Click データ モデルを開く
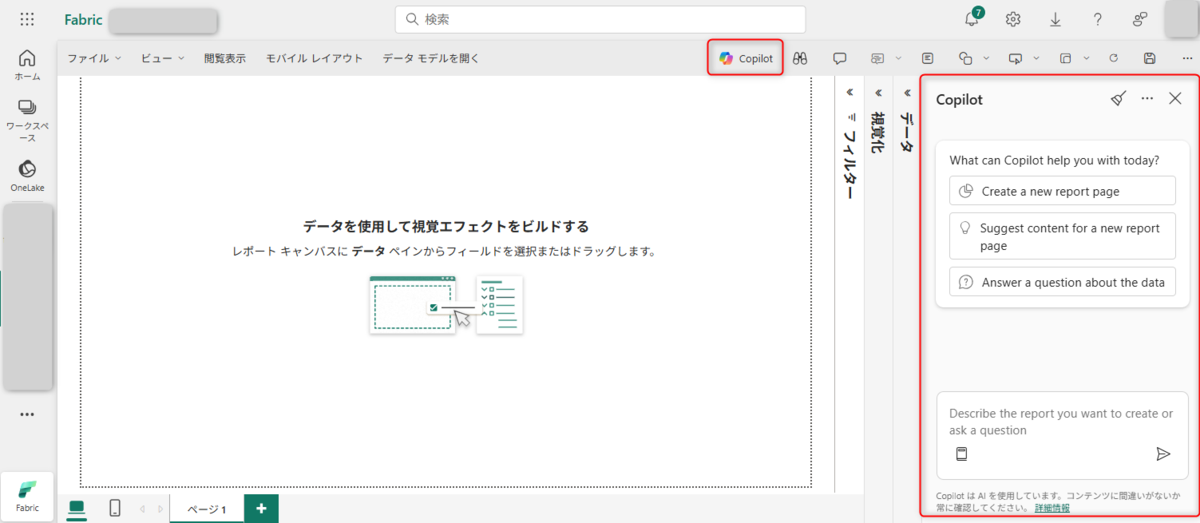 [x=431, y=58]
